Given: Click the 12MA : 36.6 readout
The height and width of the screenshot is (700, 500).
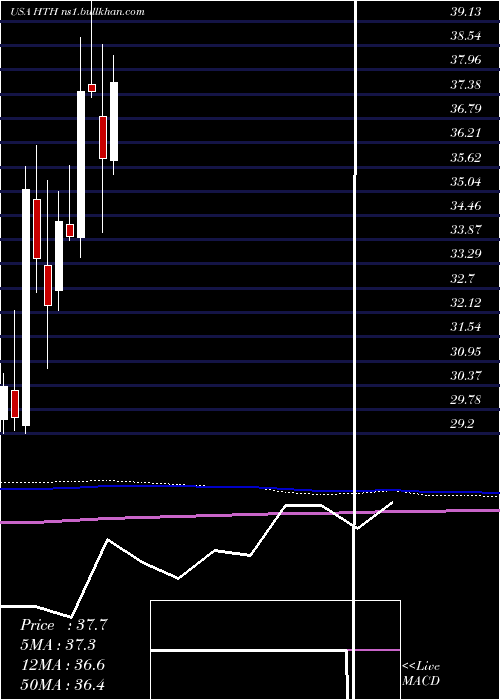Looking at the screenshot, I should click(62, 665).
